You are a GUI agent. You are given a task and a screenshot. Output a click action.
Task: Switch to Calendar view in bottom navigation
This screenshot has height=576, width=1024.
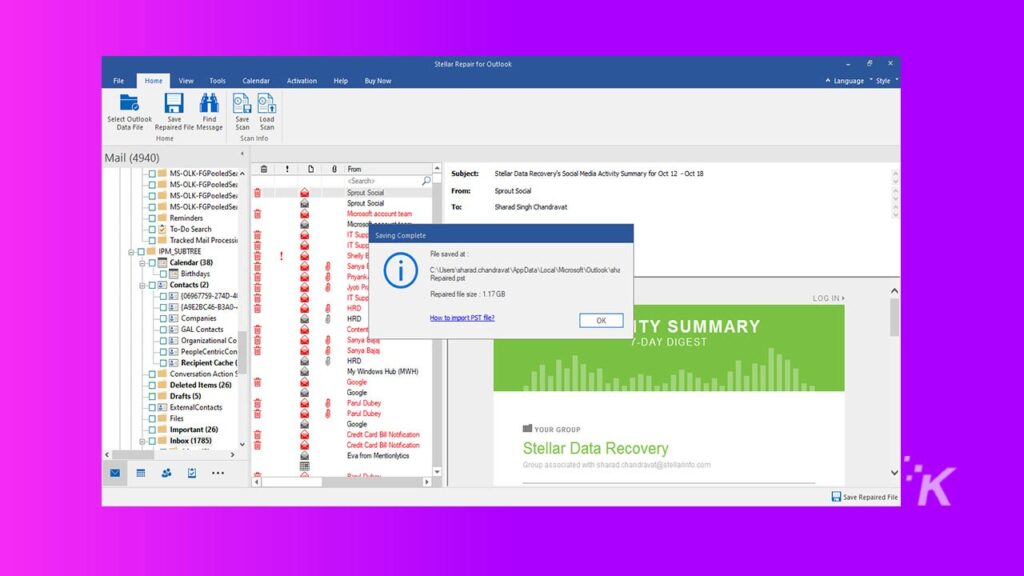[140, 473]
